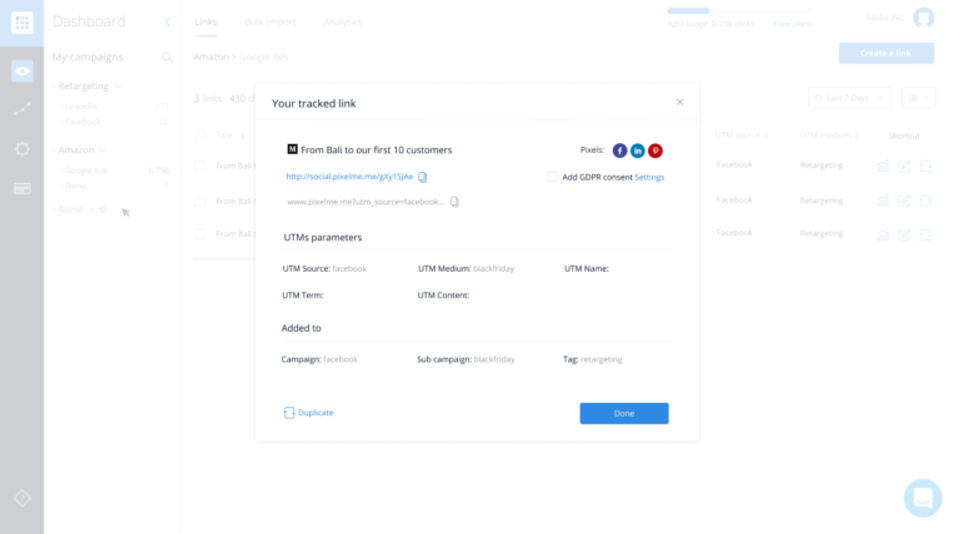This screenshot has height=534, width=960.
Task: Duplicate the first Facebook link row
Action: [x=925, y=165]
